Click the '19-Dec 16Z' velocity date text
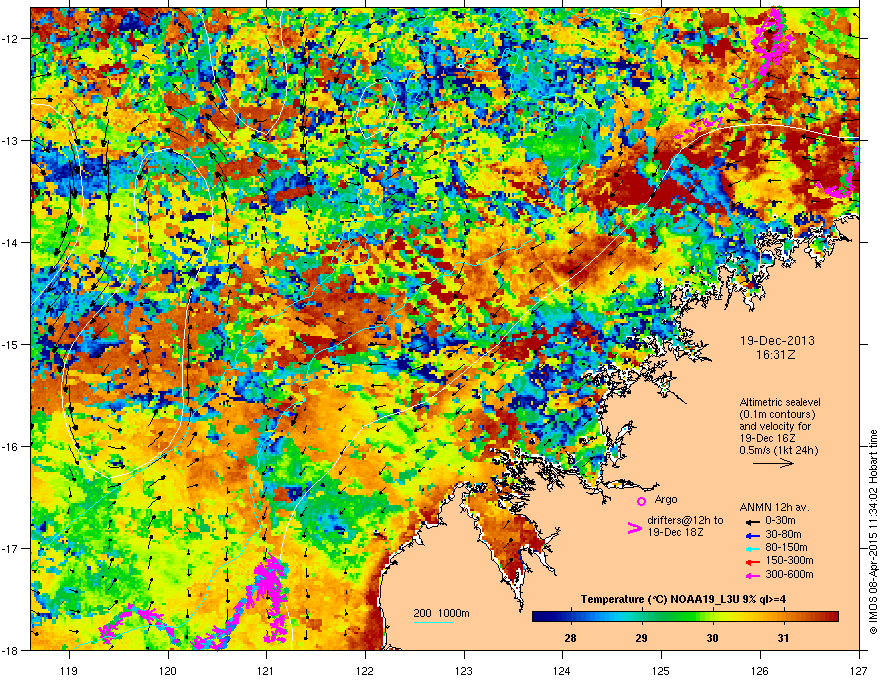 pos(767,438)
